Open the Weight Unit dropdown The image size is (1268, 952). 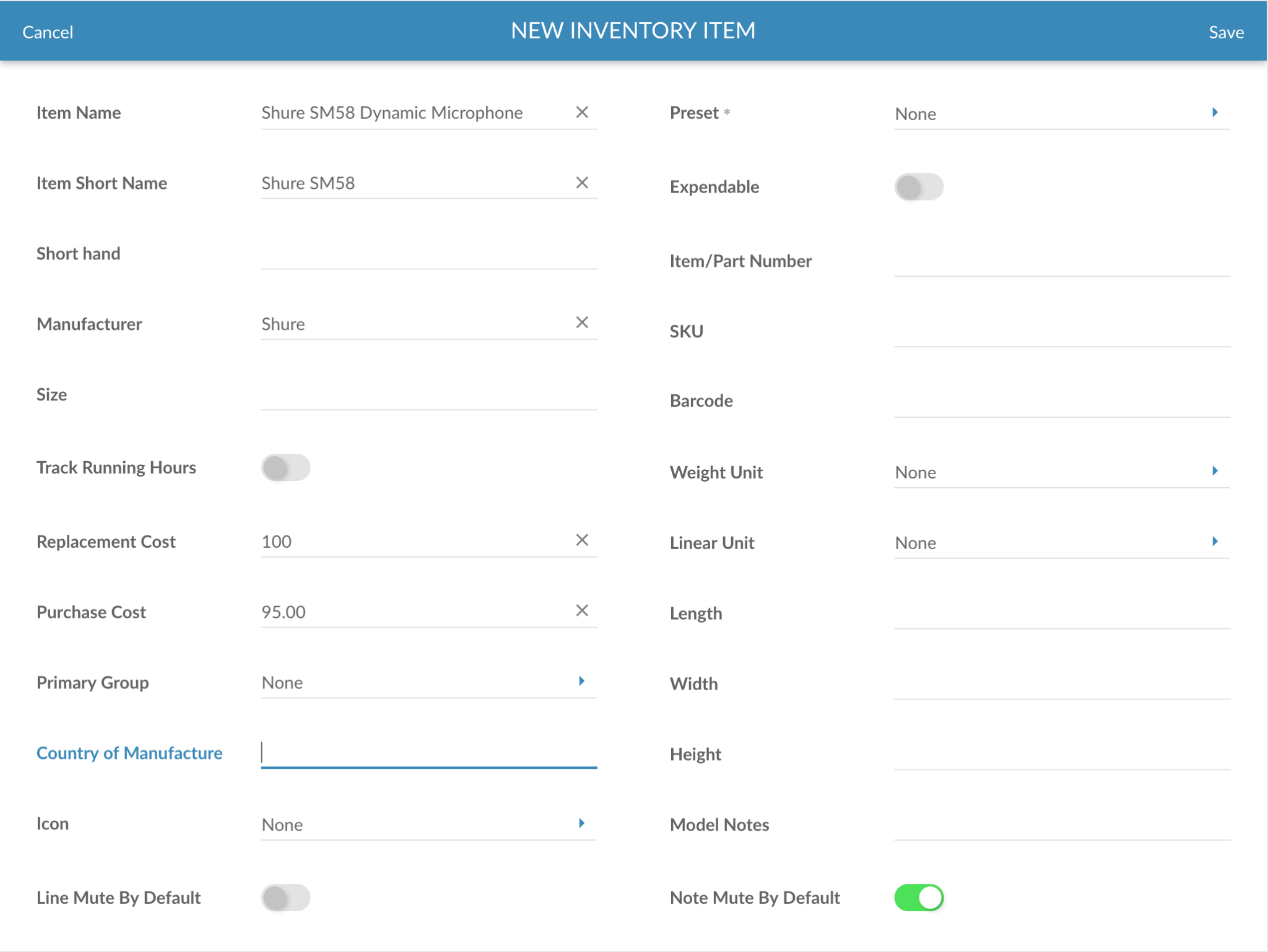pyautogui.click(x=1062, y=472)
